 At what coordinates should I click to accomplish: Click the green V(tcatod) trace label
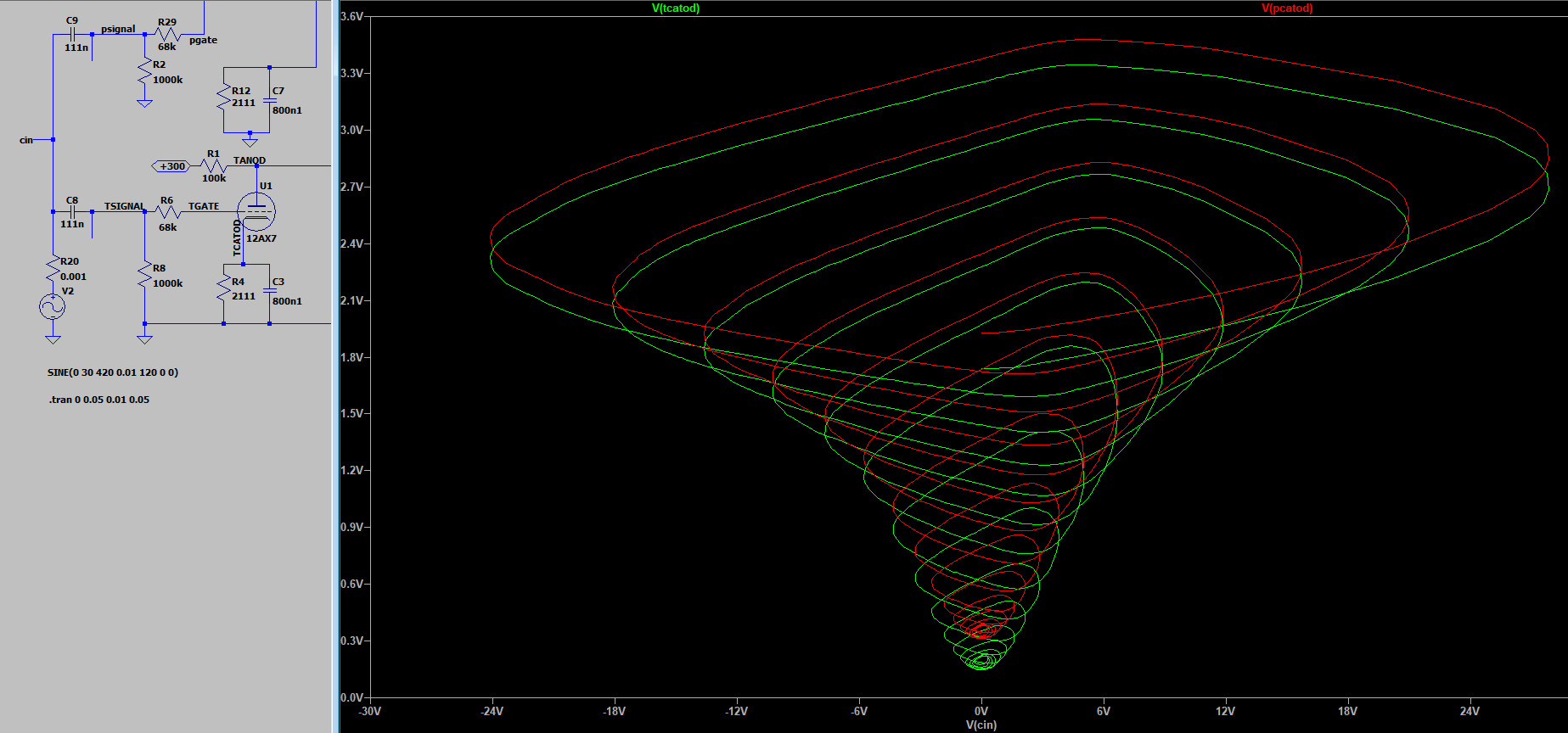676,8
